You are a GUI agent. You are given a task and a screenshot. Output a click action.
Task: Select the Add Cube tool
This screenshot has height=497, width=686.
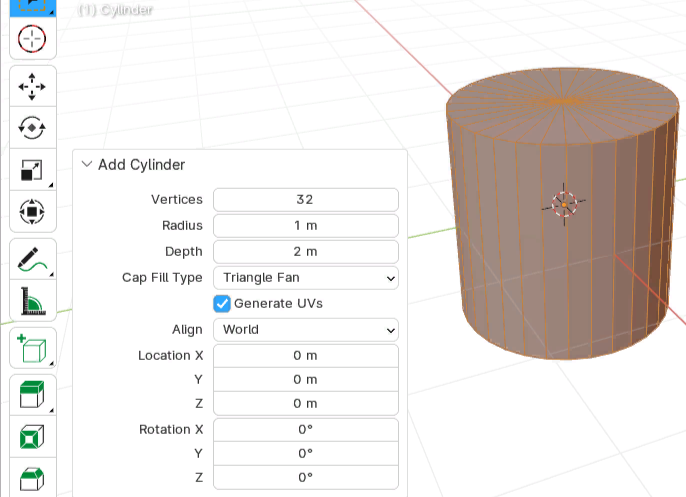tap(33, 348)
